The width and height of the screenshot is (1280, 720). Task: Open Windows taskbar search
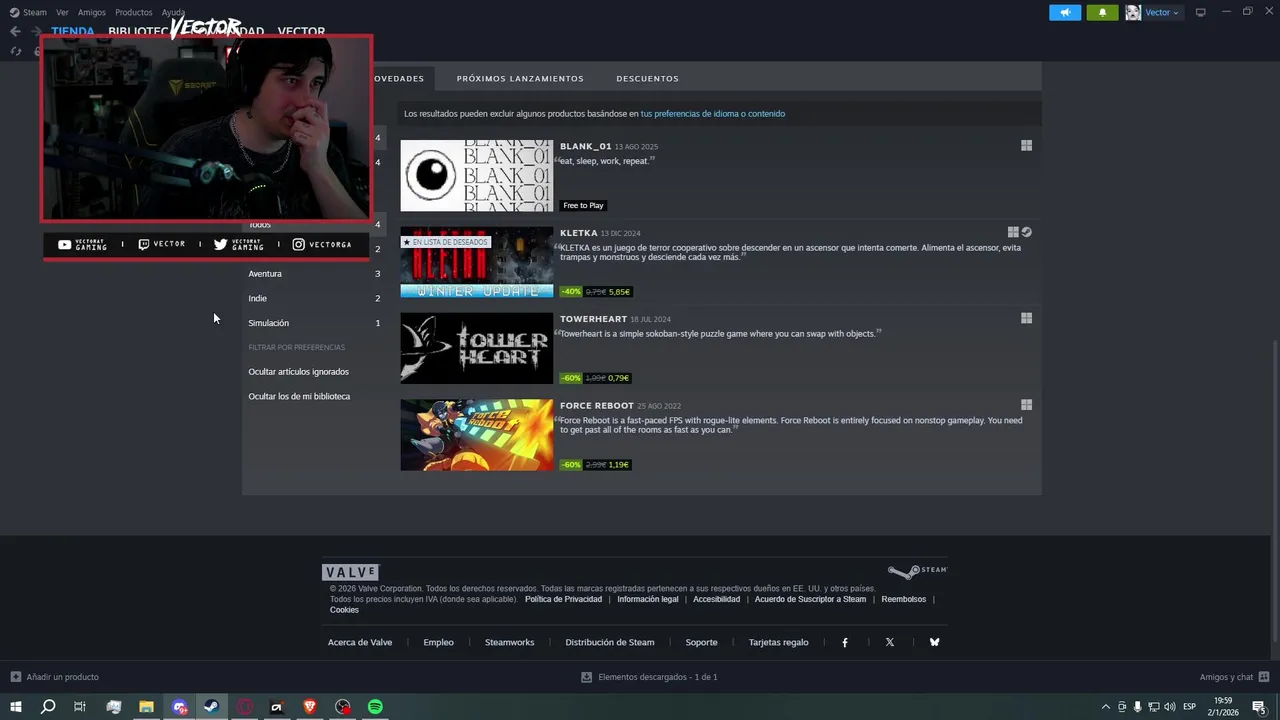pos(48,707)
